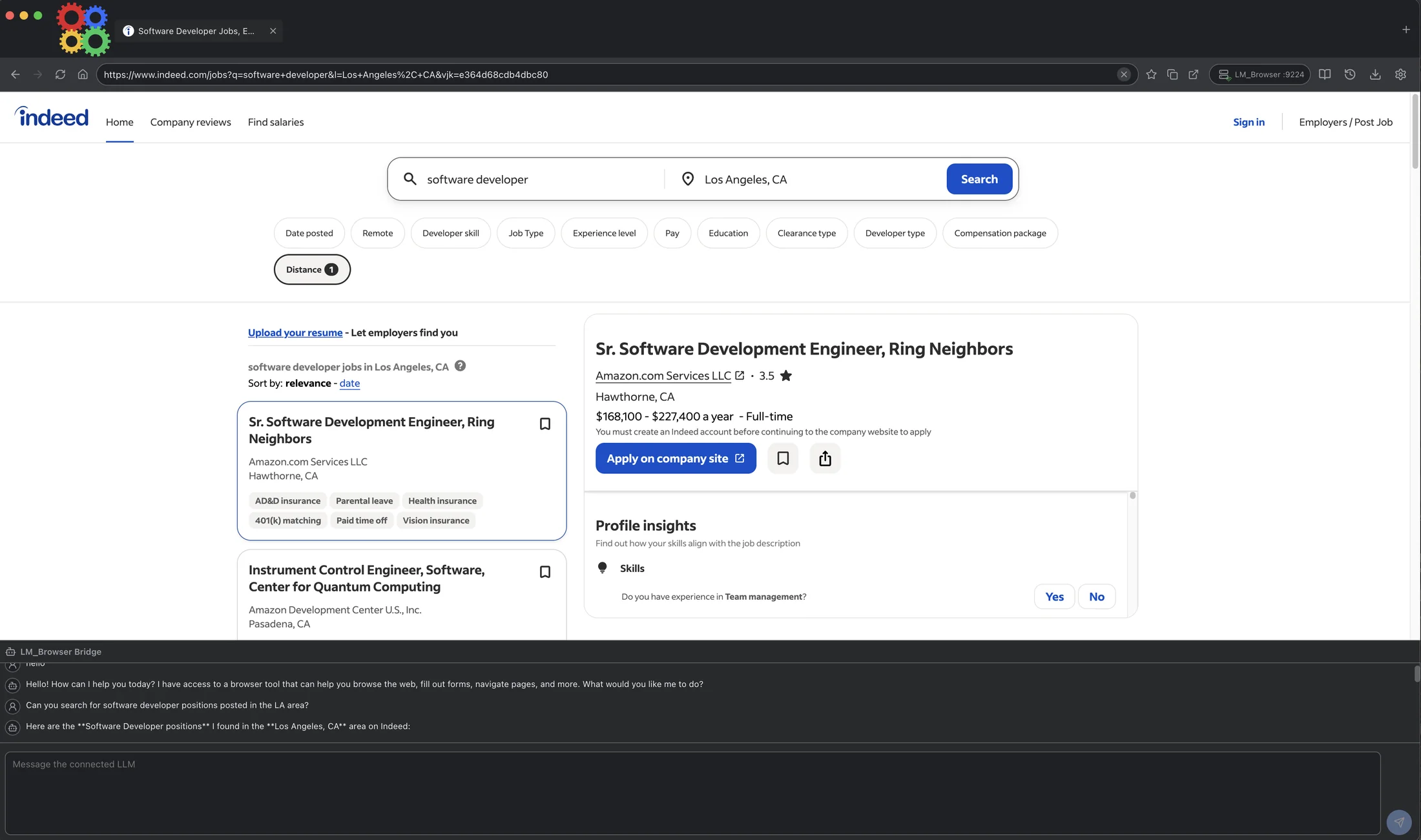Share the job using the share icon
Image resolution: width=1421 pixels, height=840 pixels.
point(825,458)
